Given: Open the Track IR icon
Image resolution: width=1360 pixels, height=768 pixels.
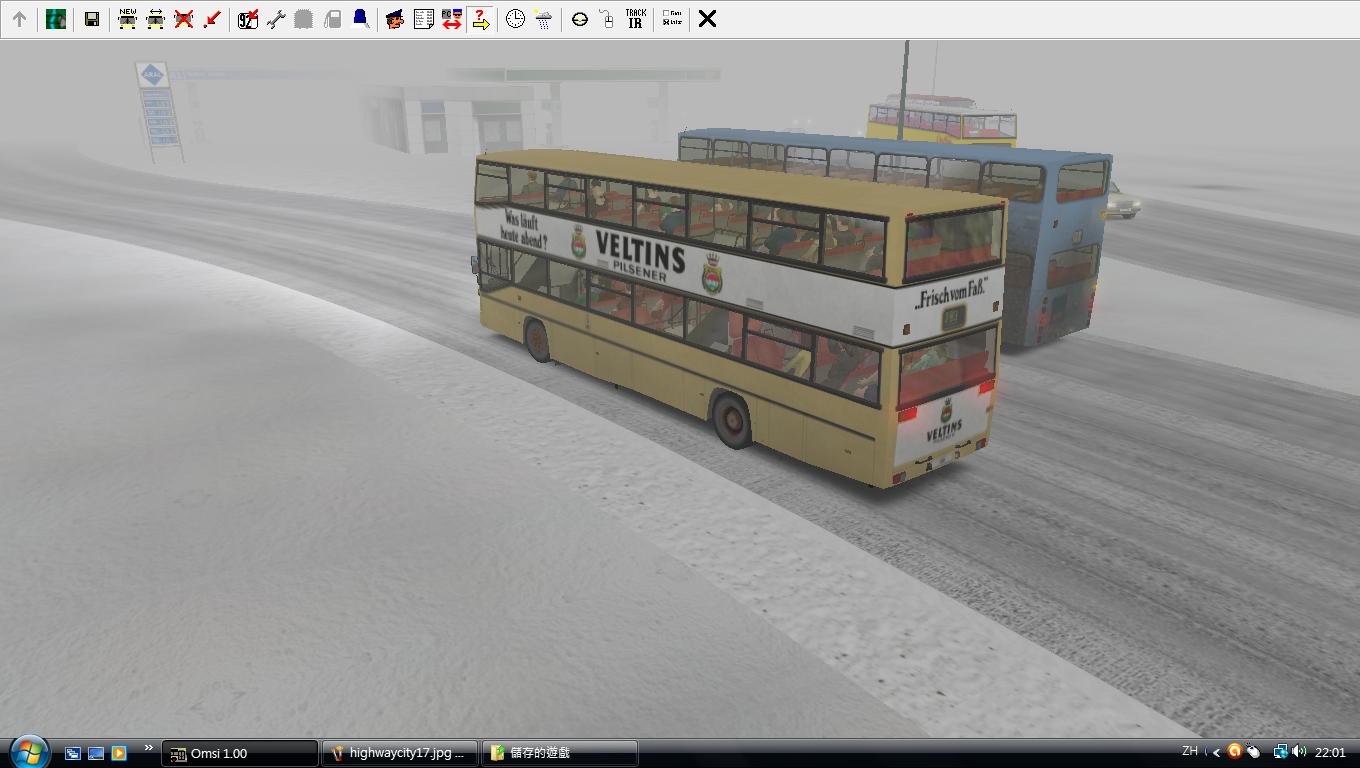Looking at the screenshot, I should pos(635,19).
